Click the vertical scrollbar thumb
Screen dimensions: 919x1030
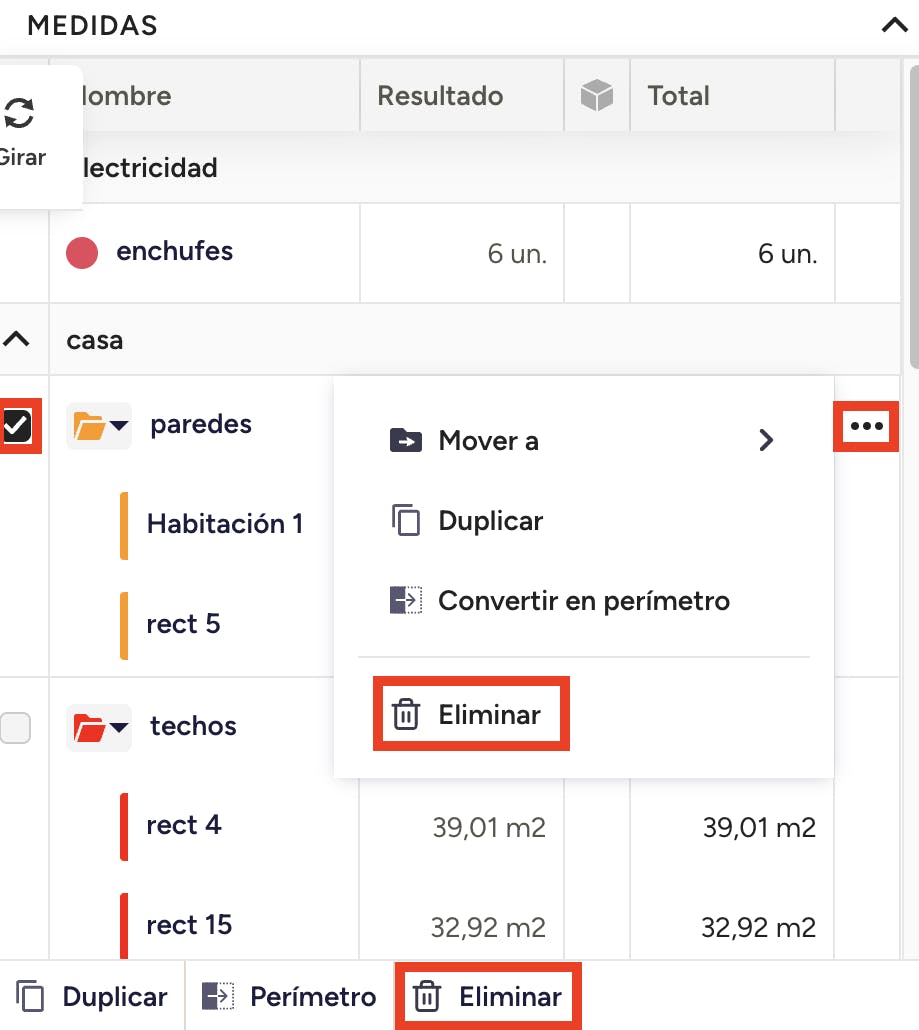point(914,217)
